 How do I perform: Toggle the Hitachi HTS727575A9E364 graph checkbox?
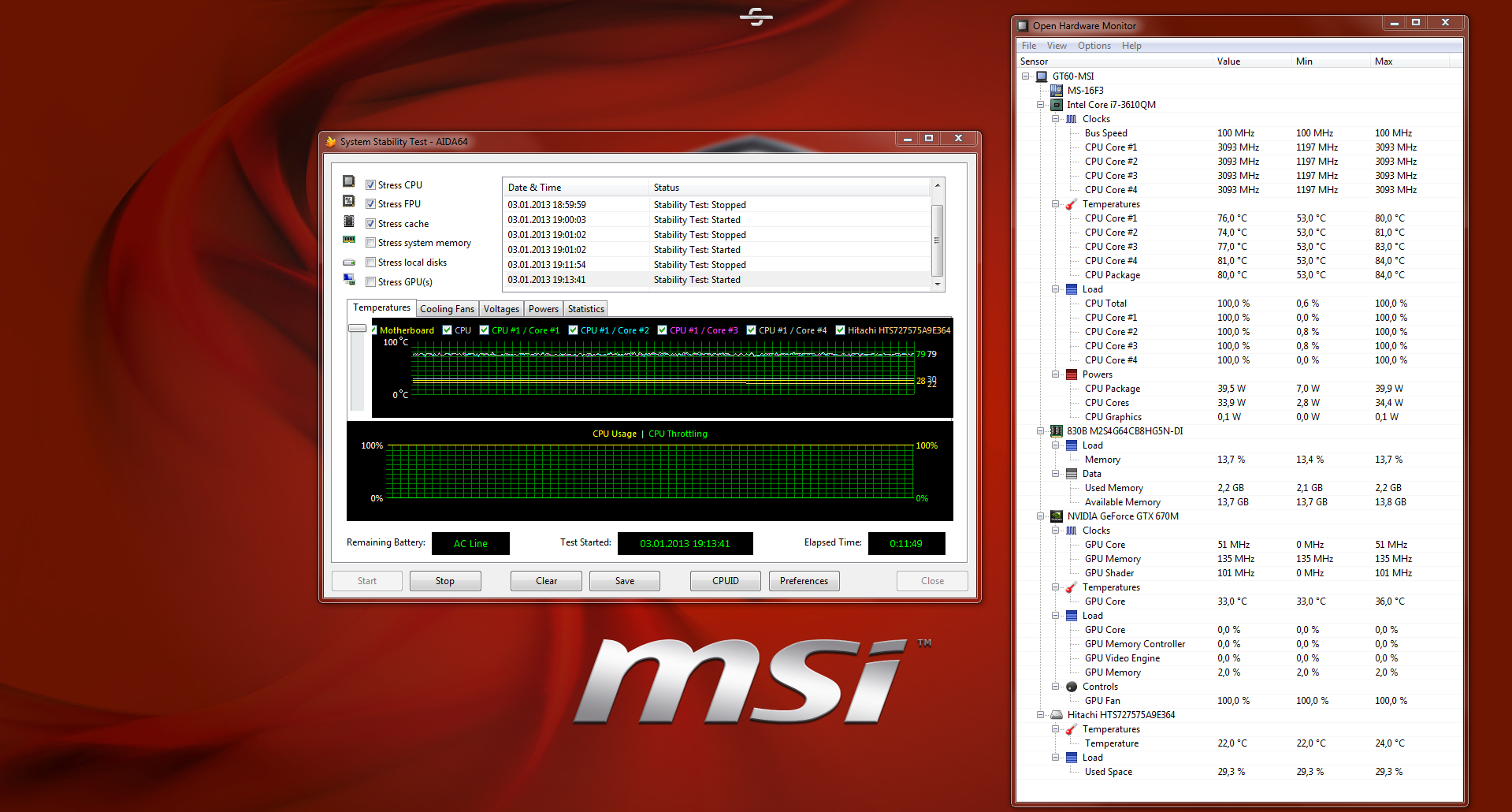click(841, 330)
